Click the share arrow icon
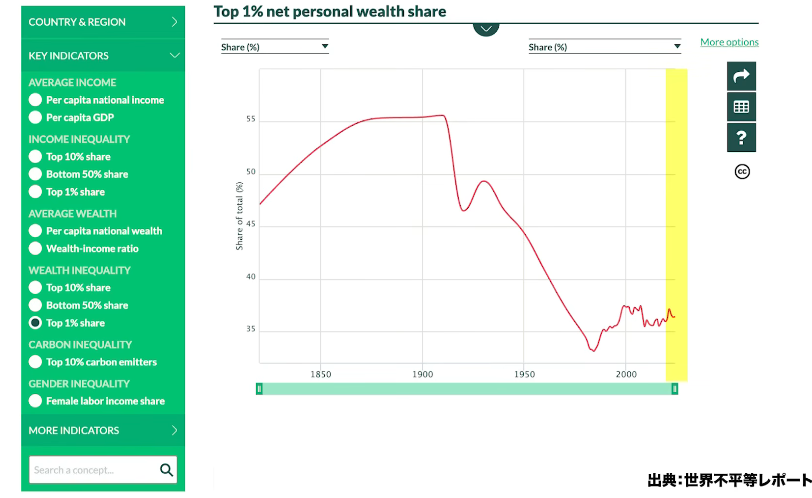 point(741,76)
